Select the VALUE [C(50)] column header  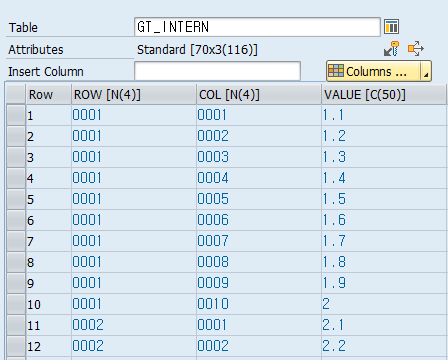pos(385,94)
